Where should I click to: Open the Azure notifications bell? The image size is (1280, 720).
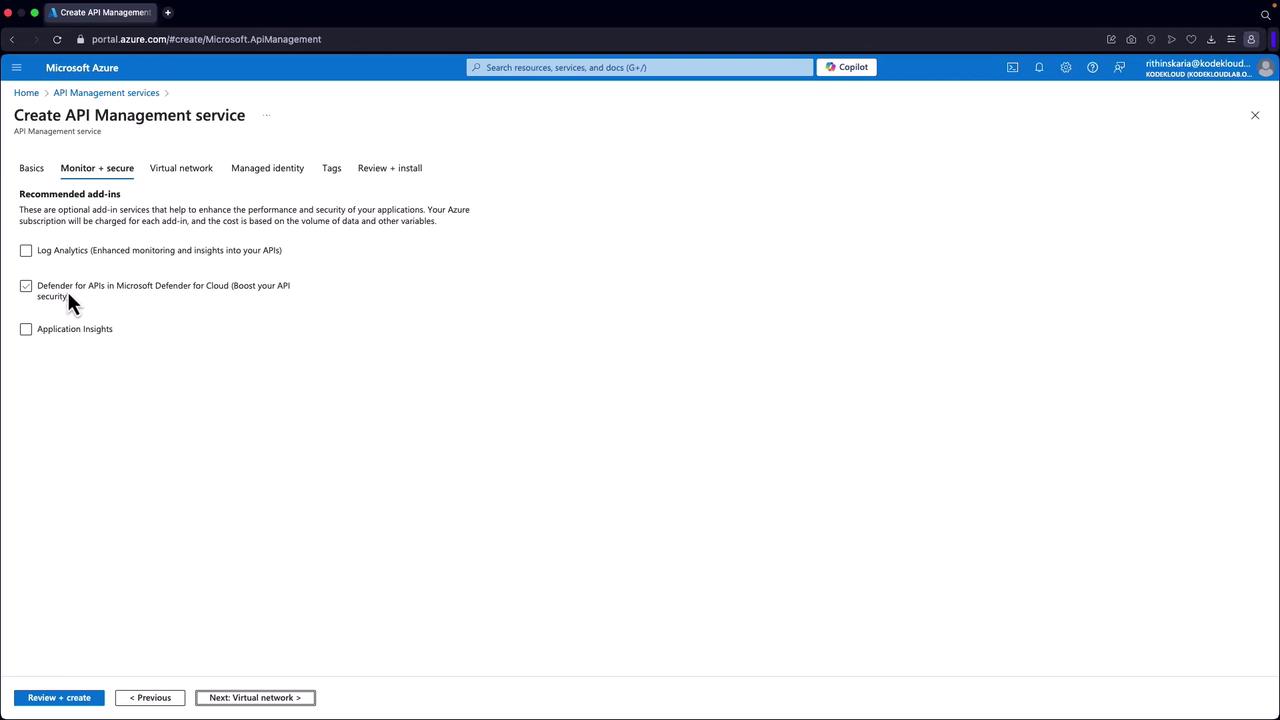pyautogui.click(x=1039, y=67)
